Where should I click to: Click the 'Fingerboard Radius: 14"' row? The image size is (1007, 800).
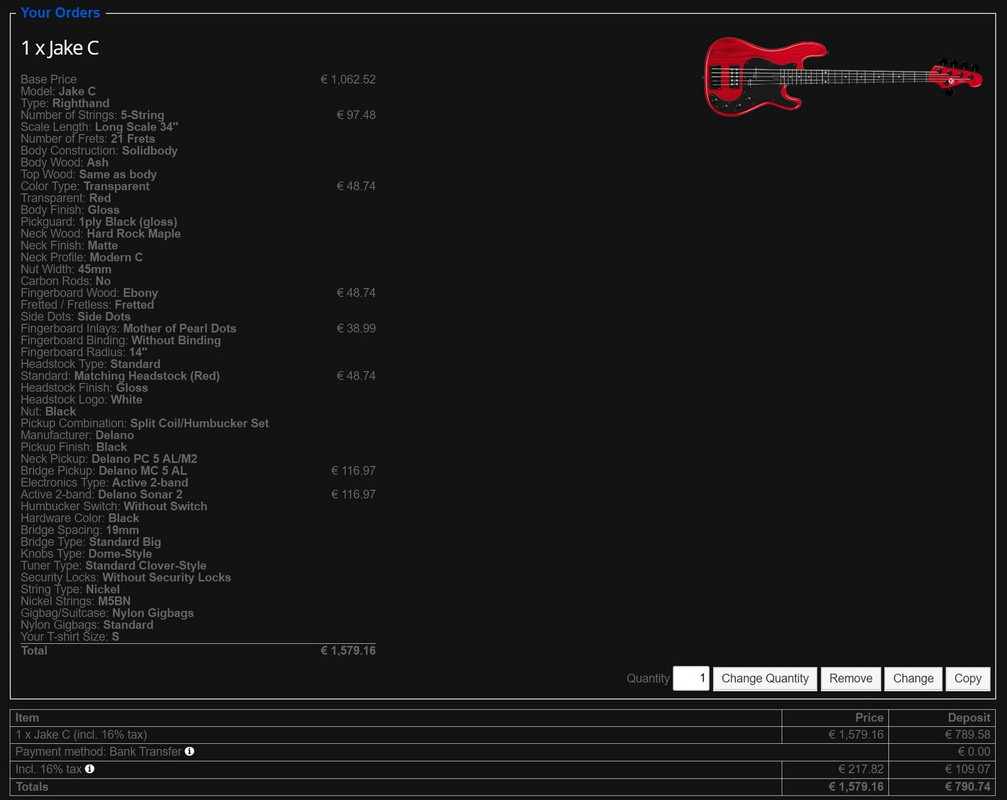tap(84, 352)
